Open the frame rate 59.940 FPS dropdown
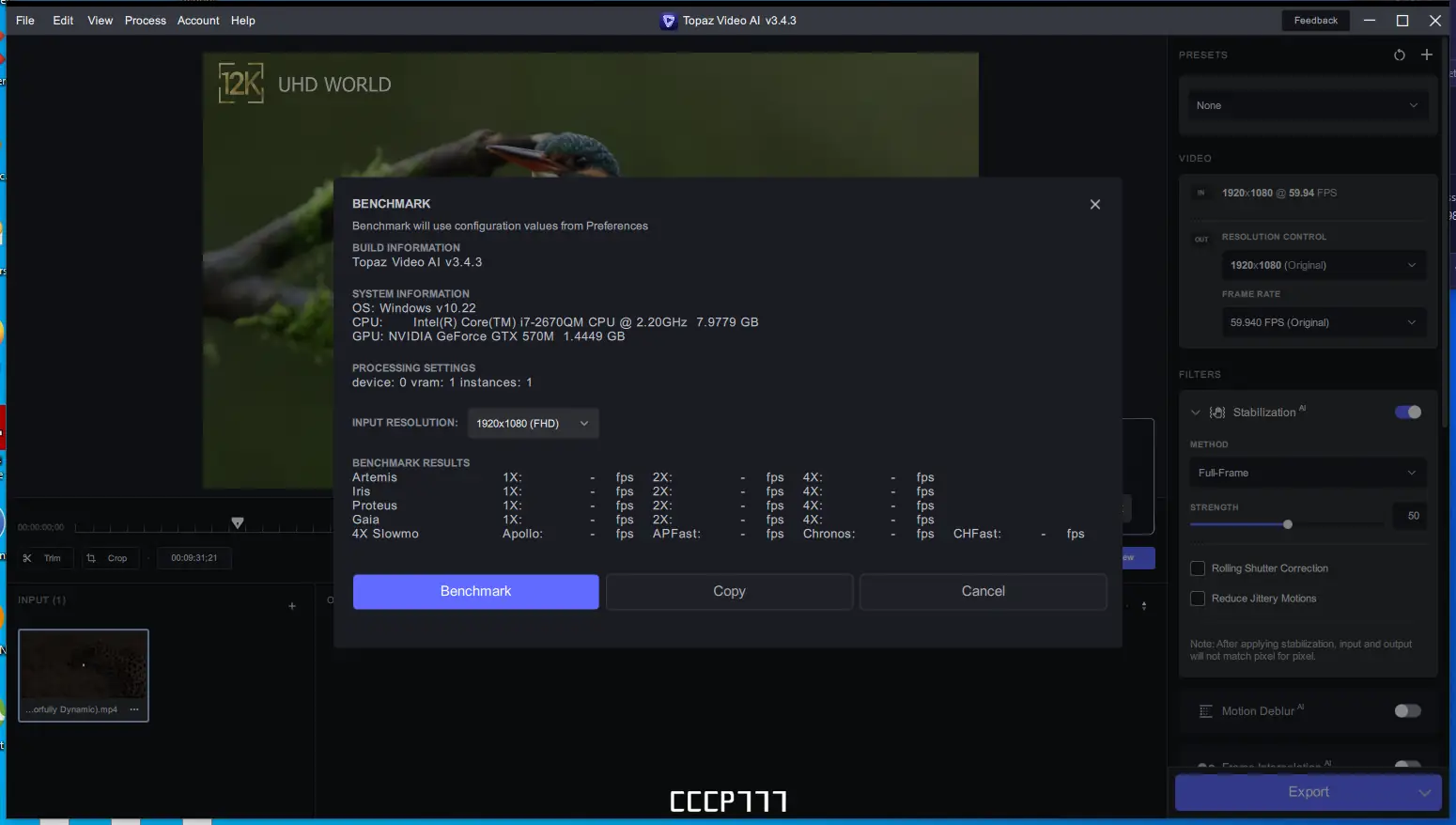This screenshot has width=1456, height=825. (x=1323, y=322)
